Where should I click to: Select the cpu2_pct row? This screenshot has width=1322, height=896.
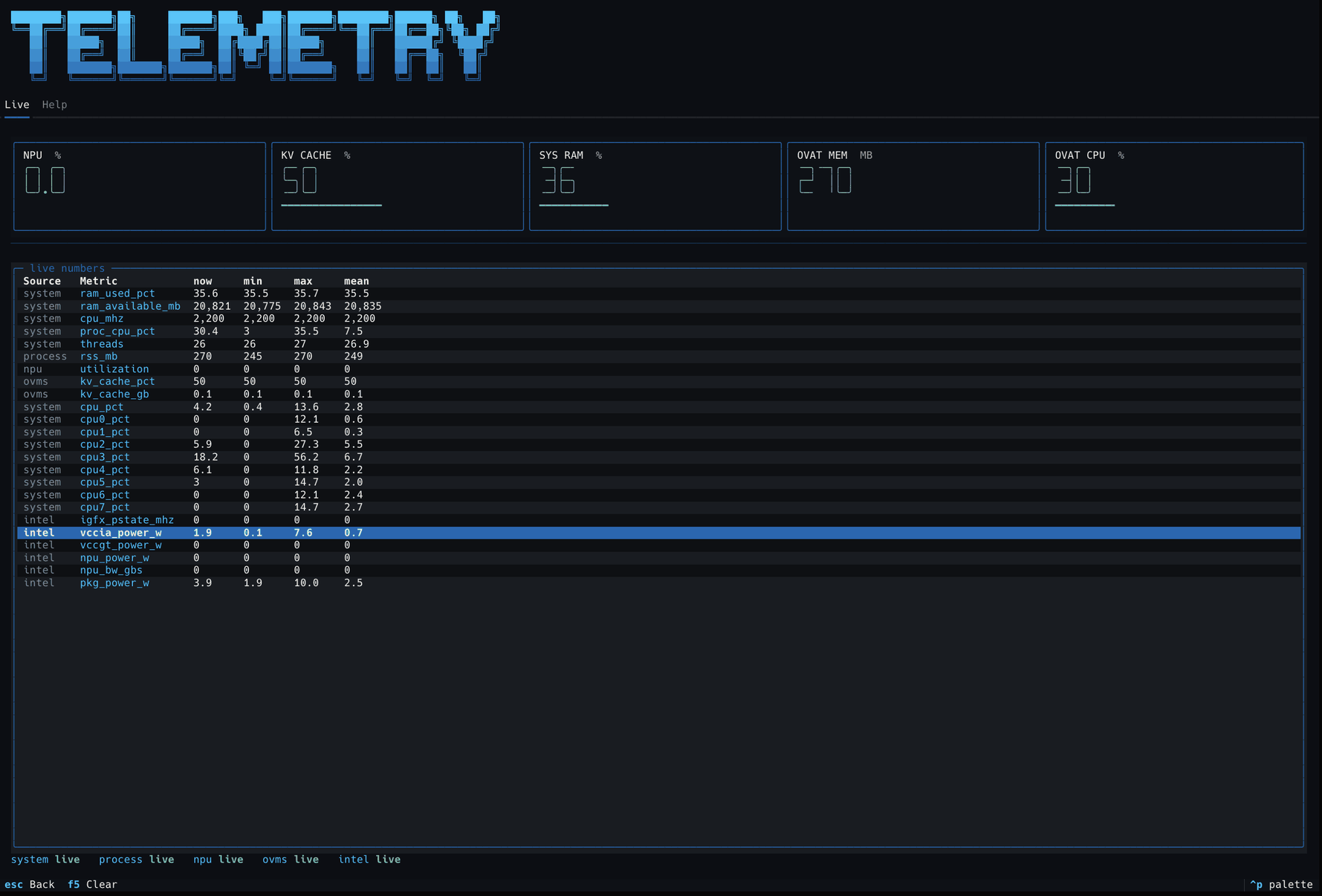click(x=658, y=445)
